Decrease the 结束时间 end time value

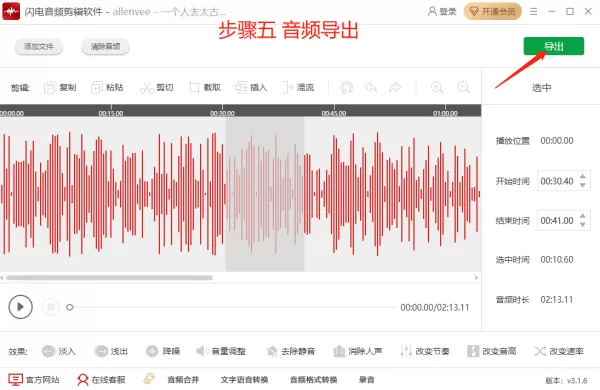582,225
